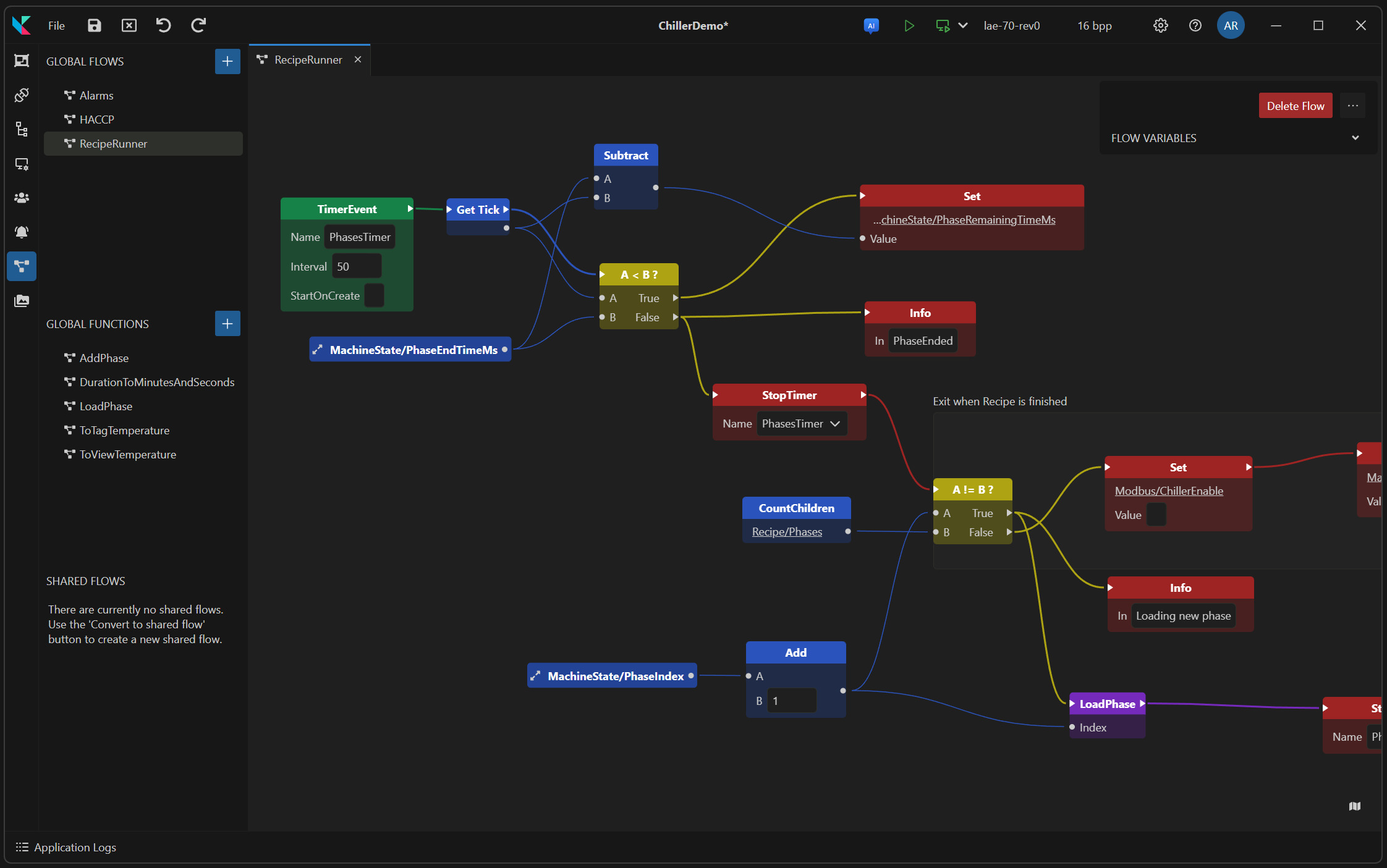Click the Undo arrow icon
1387x868 pixels.
click(163, 25)
